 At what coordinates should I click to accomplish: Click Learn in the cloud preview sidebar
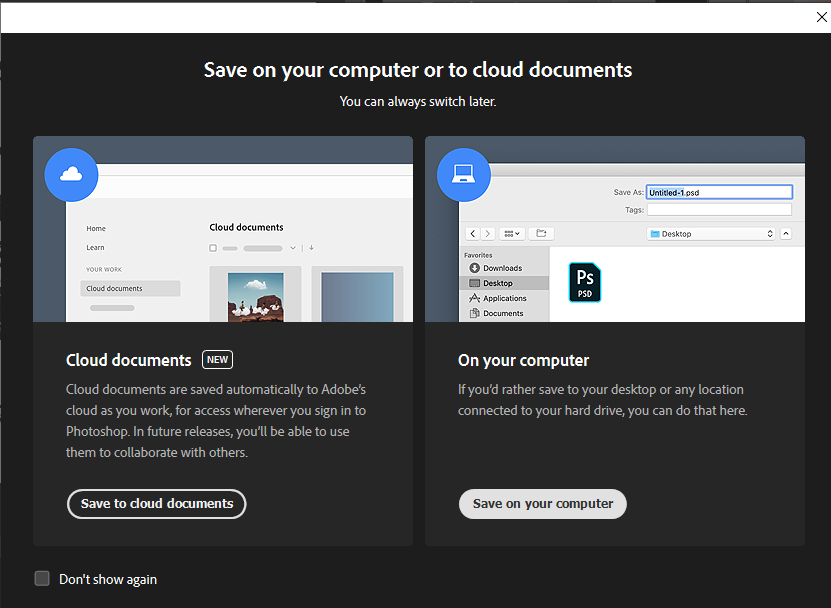coord(95,248)
